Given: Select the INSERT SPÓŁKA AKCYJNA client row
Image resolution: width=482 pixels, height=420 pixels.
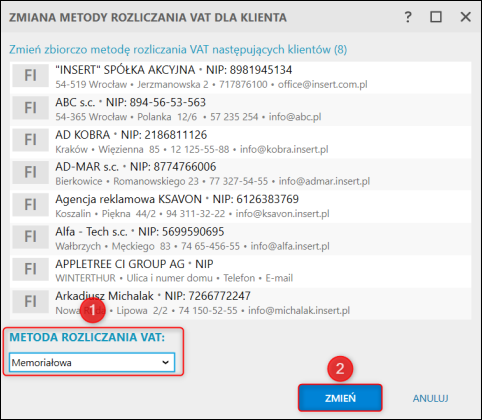Looking at the screenshot, I should point(241,77).
